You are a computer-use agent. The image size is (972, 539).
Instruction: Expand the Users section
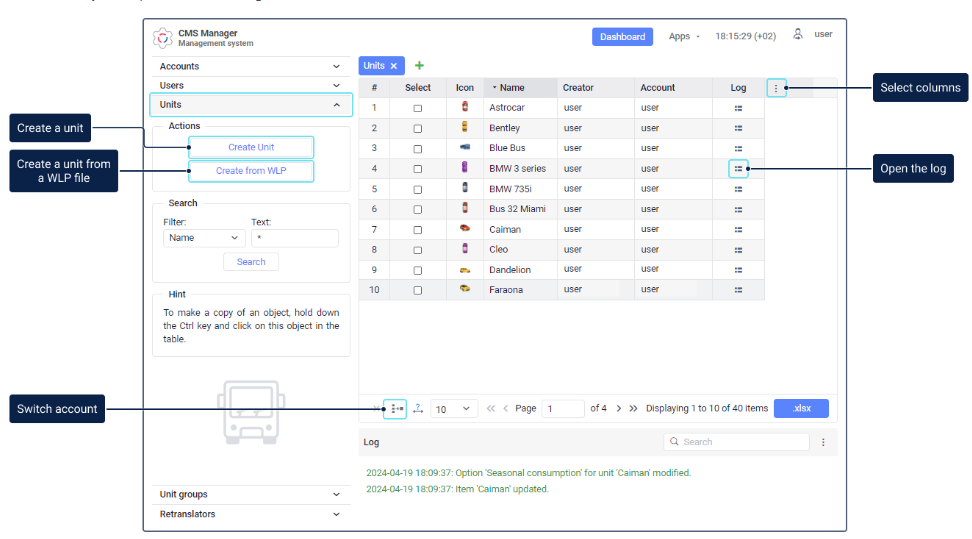250,86
